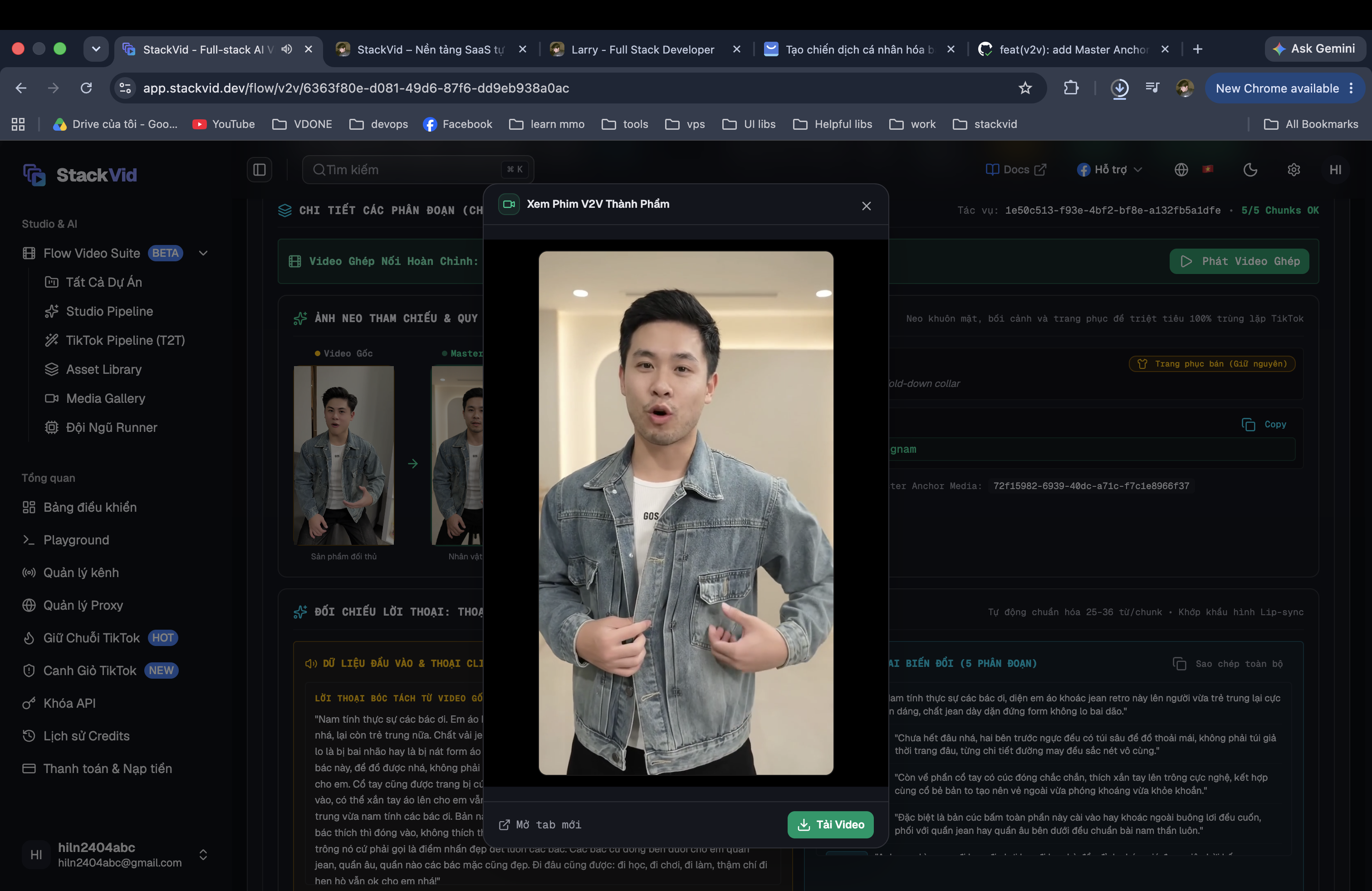
Task: Close the Xem Phim V2V dialog
Action: [866, 206]
